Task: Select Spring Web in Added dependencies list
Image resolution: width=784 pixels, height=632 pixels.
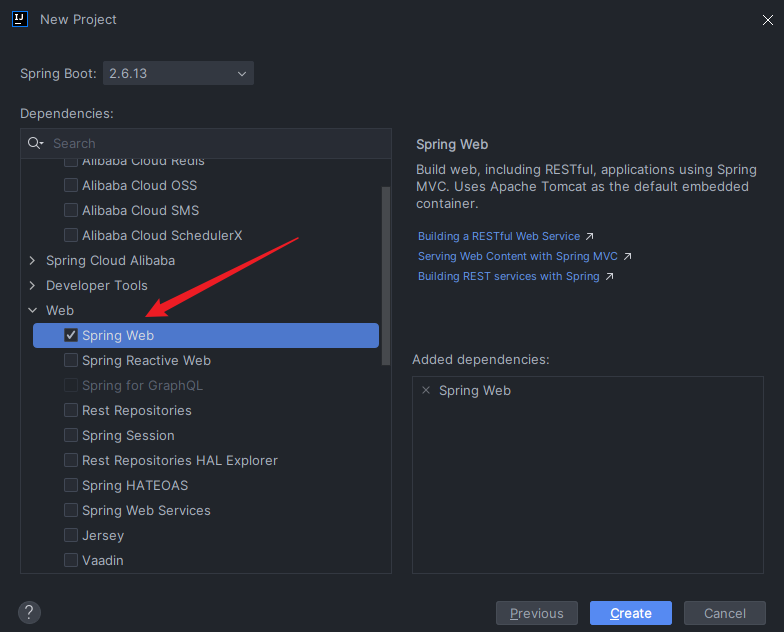Action: (475, 390)
